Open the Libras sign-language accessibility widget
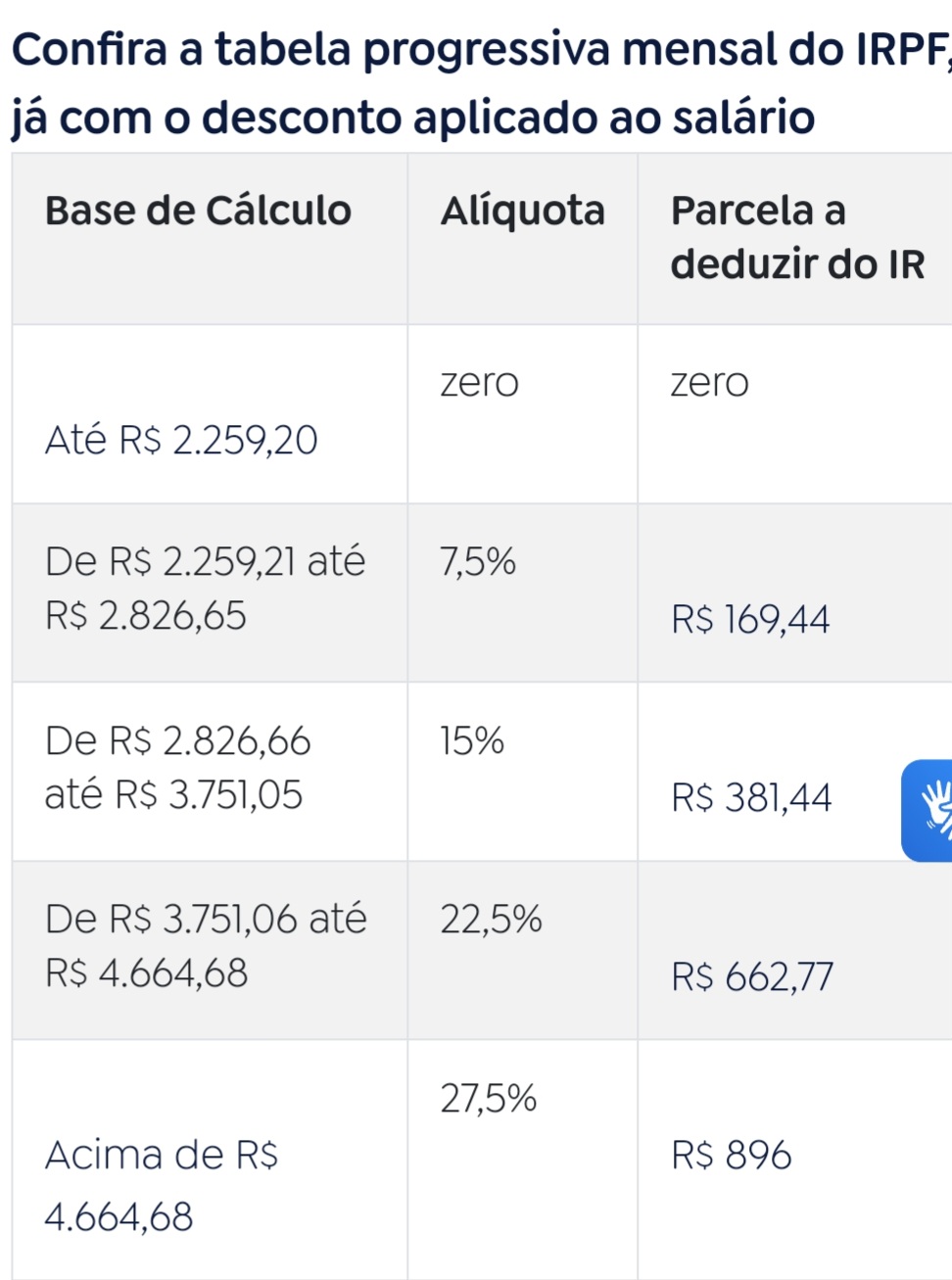Screen dimensions: 952x1280 pos(928,810)
